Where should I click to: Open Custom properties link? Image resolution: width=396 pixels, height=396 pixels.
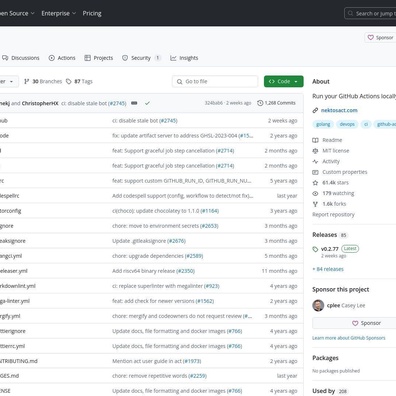(345, 172)
